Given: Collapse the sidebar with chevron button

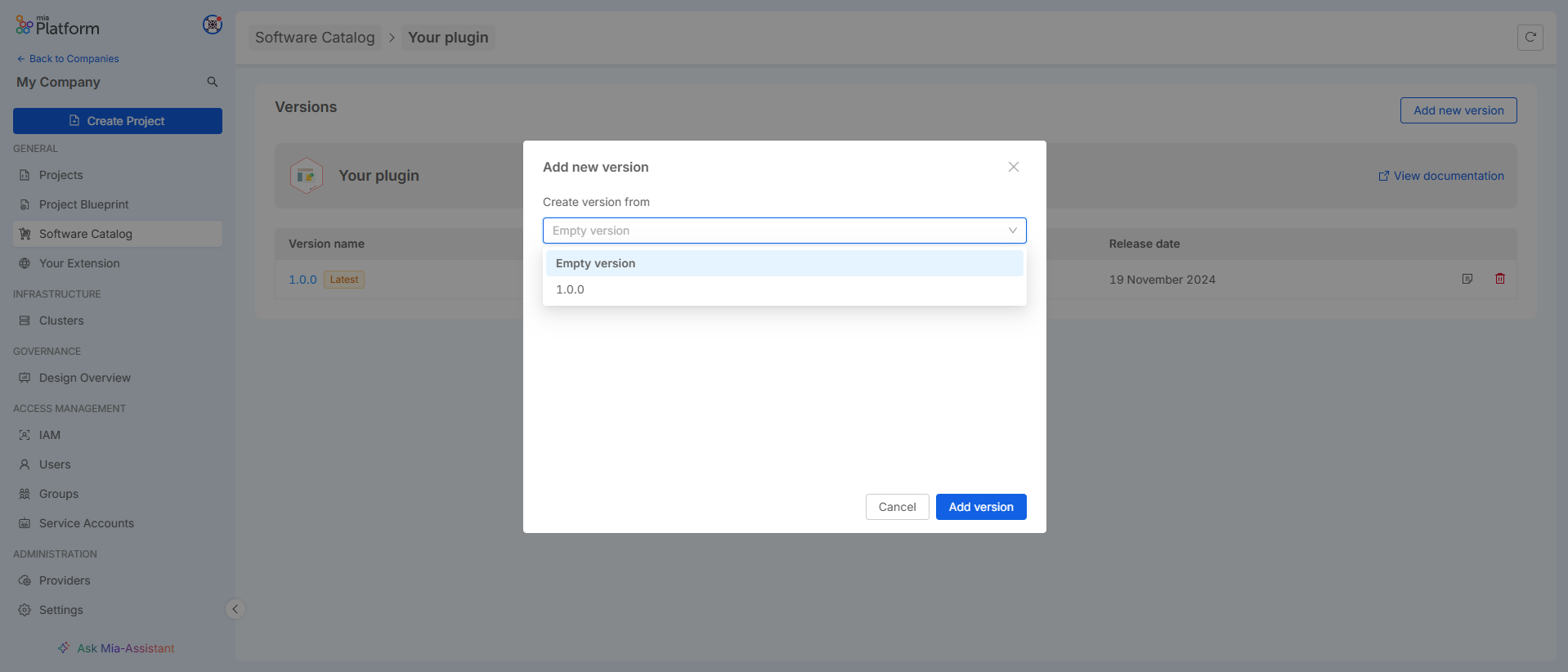Looking at the screenshot, I should (x=235, y=609).
